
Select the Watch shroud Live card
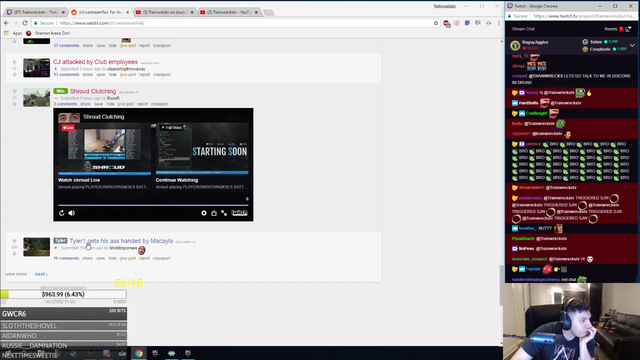point(104,156)
